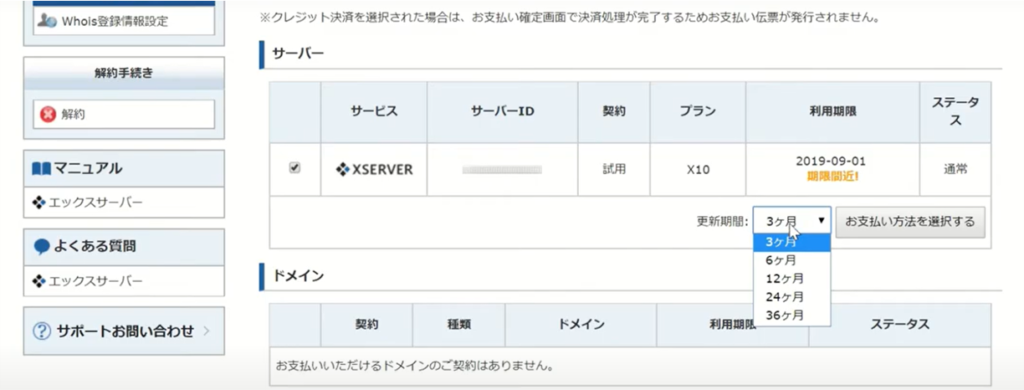Click the 解約手続き panel header
The image size is (1024, 390).
124,73
